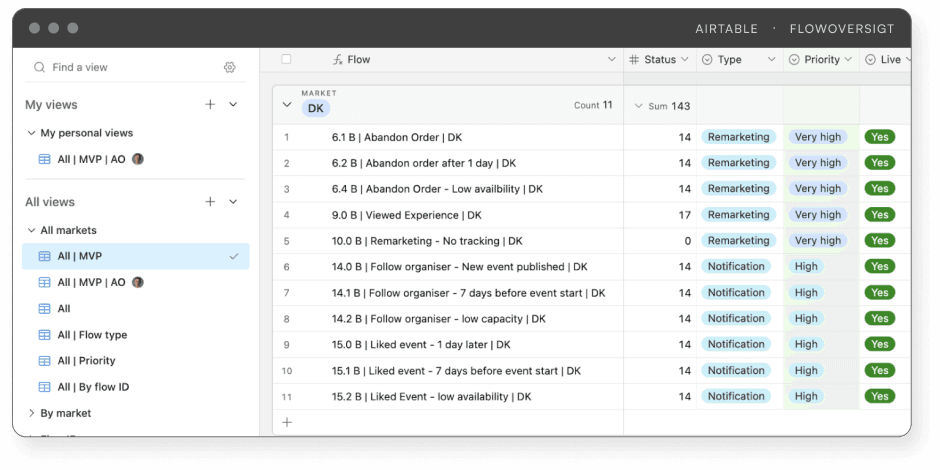The width and height of the screenshot is (940, 470).
Task: Click Notification tag on 14.0 B row
Action: 736,266
